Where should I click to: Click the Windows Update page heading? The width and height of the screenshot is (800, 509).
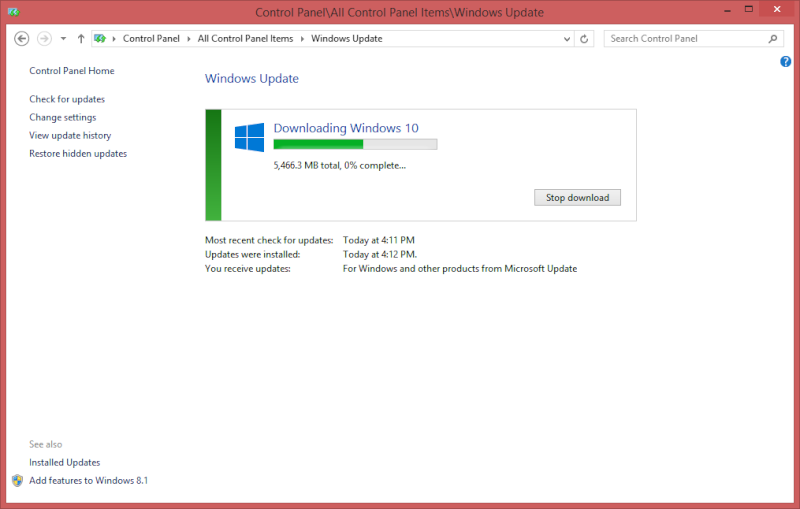(x=252, y=79)
